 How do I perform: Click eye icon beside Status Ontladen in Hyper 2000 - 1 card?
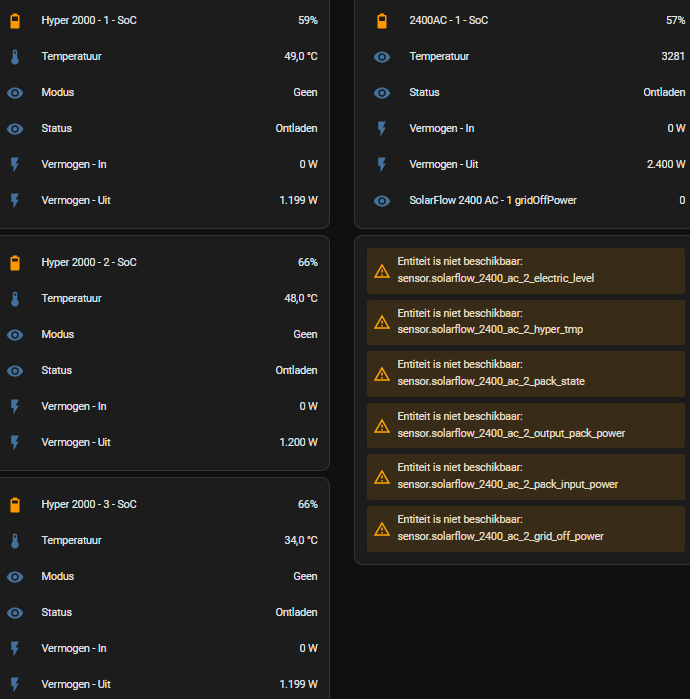pyautogui.click(x=15, y=129)
